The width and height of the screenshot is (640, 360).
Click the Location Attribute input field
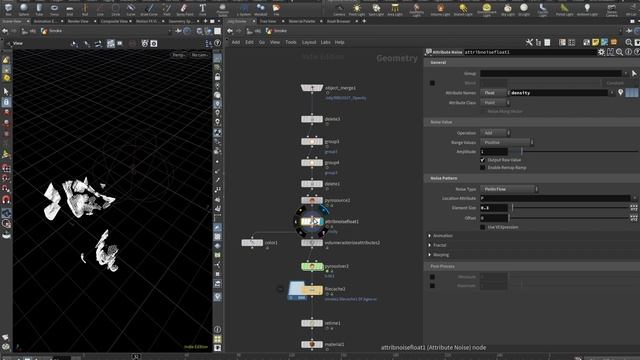pos(555,198)
